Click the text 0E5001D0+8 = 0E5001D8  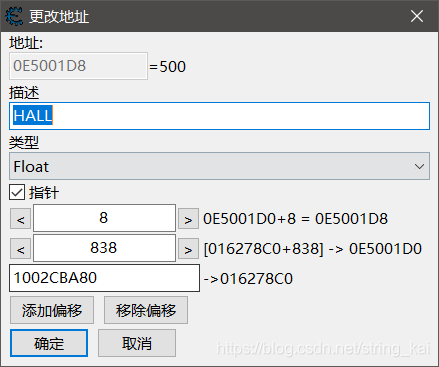click(296, 219)
